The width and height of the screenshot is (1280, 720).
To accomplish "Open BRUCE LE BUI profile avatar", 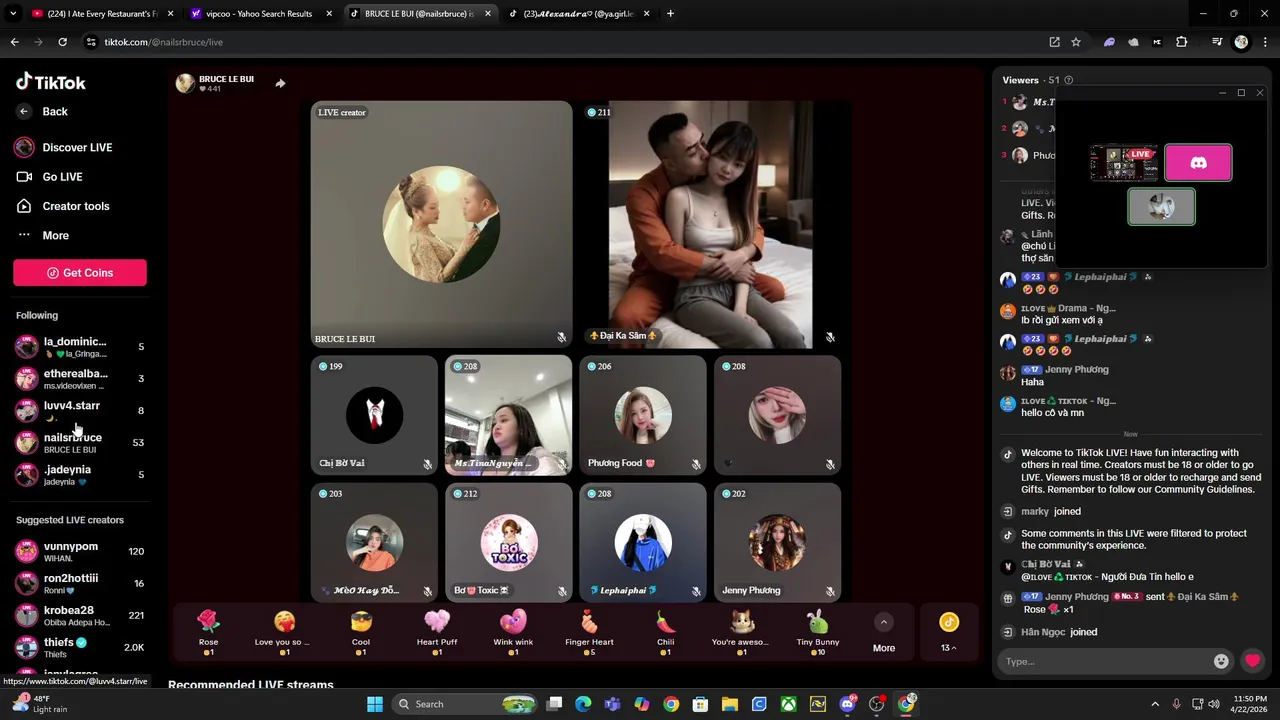I will (185, 83).
